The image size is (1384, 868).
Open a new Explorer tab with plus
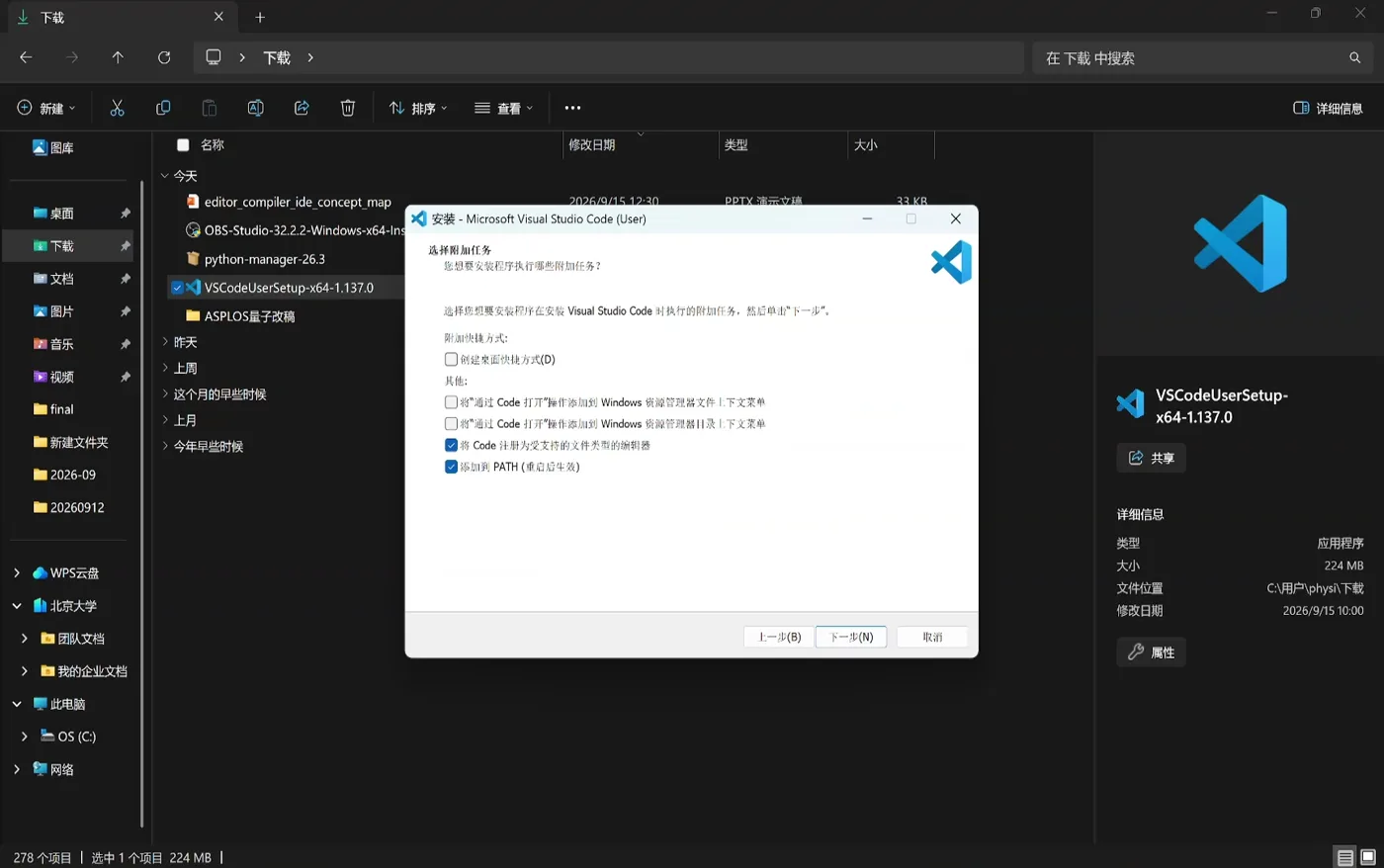click(x=260, y=17)
